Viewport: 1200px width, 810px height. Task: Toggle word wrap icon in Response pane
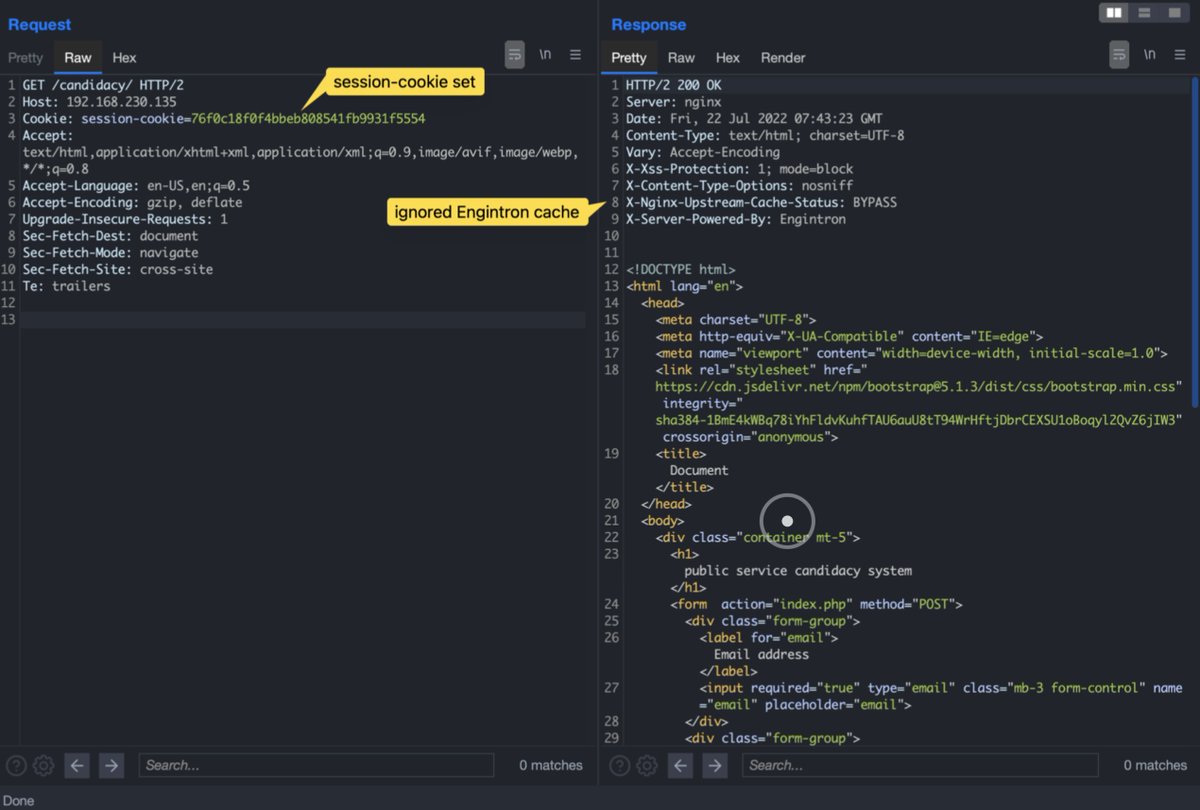tap(1119, 55)
